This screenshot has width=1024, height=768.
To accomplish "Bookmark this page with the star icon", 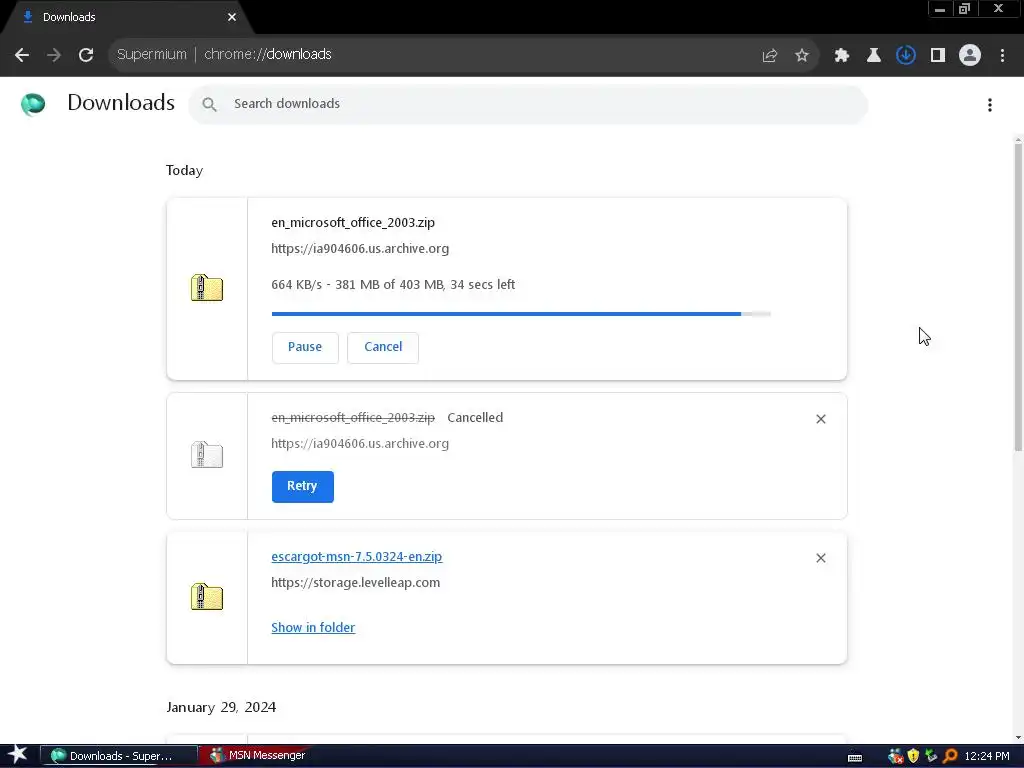I will click(x=802, y=56).
